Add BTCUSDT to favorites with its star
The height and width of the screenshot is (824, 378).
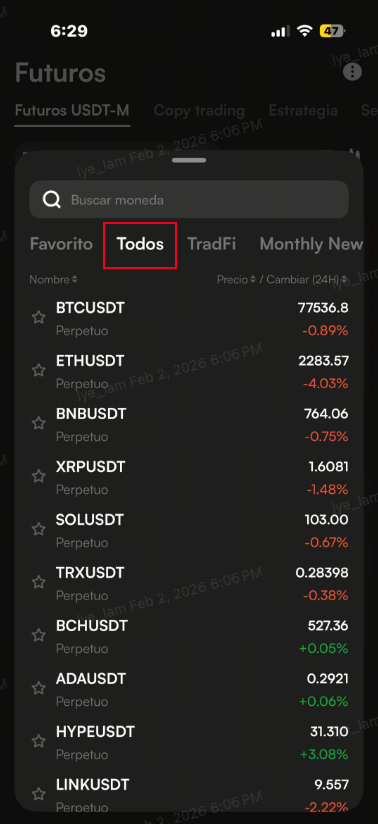pyautogui.click(x=38, y=317)
